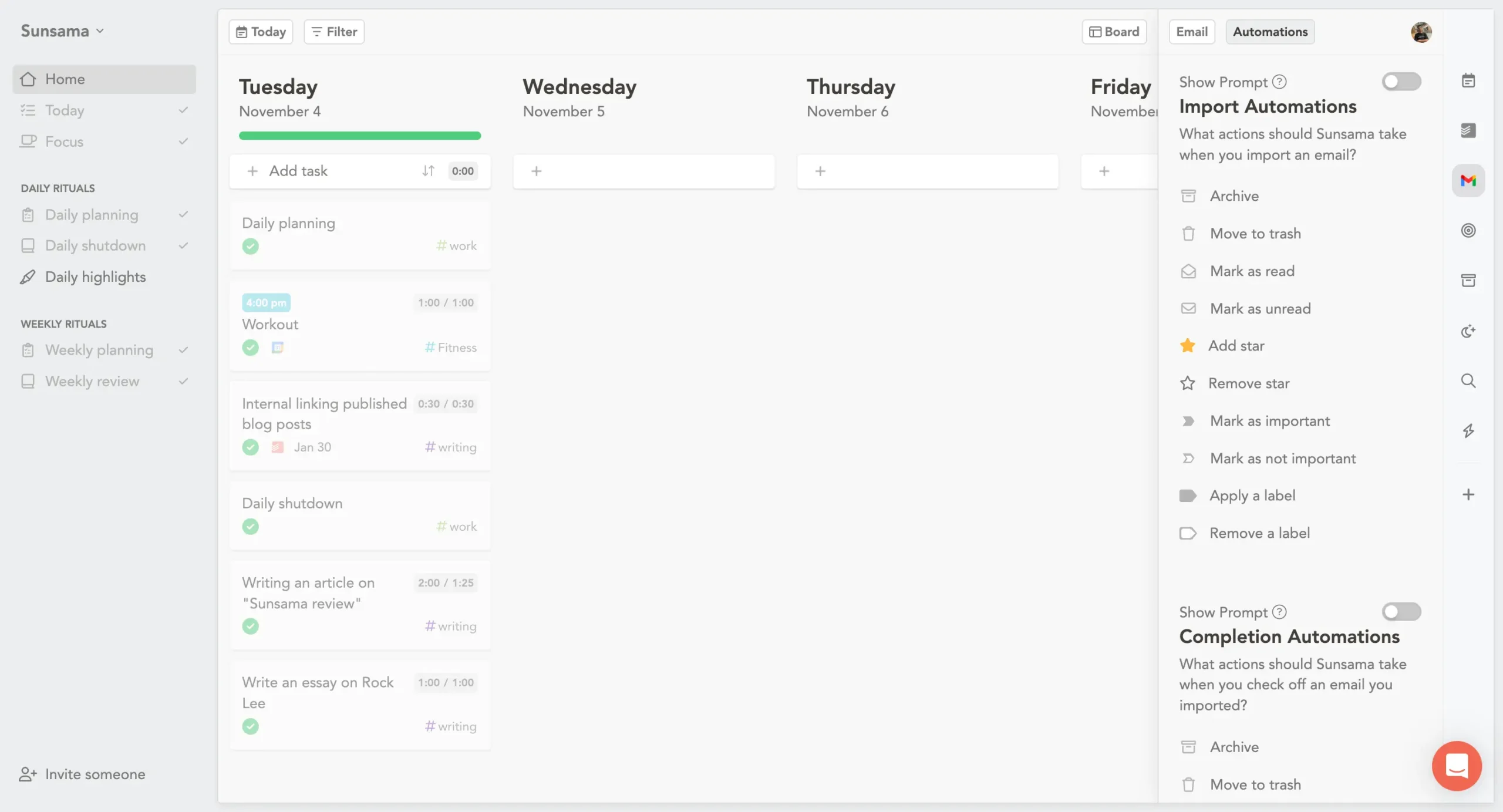
Task: Select the Todoist icon in the right sidebar
Action: tap(1468, 130)
